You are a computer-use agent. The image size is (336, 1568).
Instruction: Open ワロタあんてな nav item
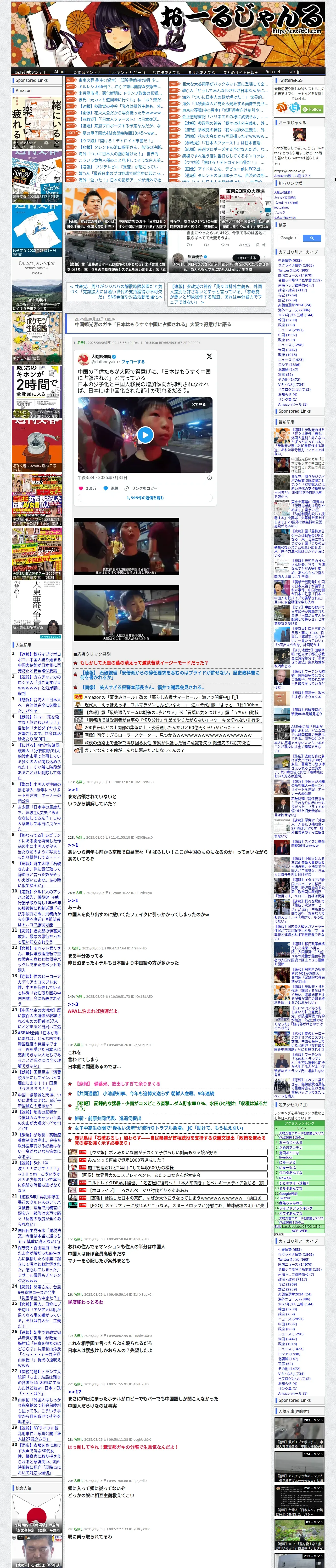click(166, 72)
